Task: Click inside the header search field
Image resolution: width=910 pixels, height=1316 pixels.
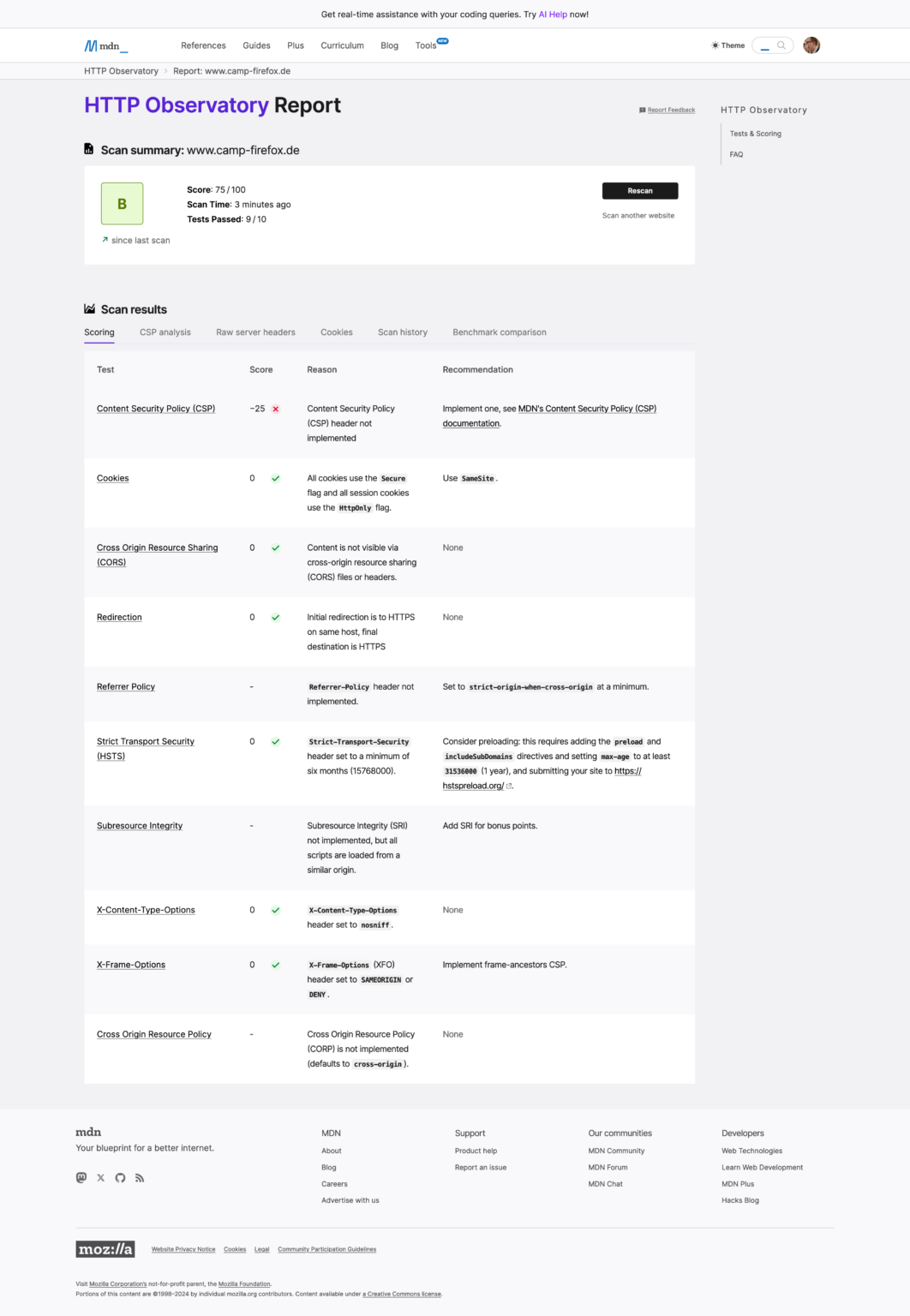Action: pos(772,45)
